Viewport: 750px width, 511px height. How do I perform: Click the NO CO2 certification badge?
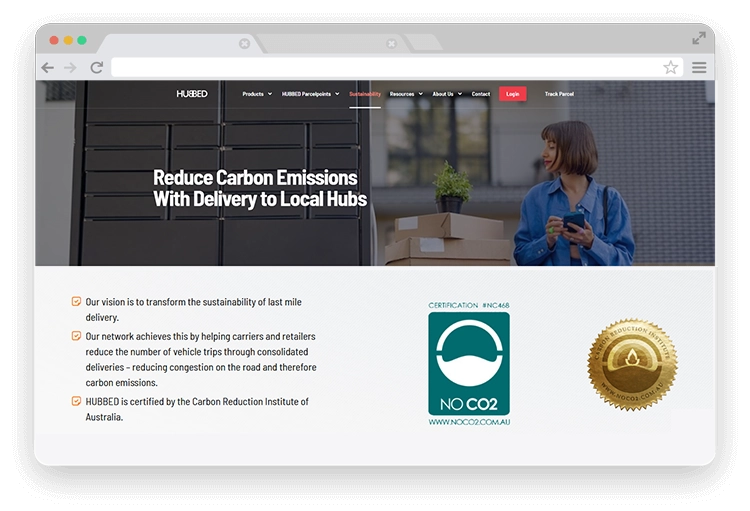(x=469, y=364)
